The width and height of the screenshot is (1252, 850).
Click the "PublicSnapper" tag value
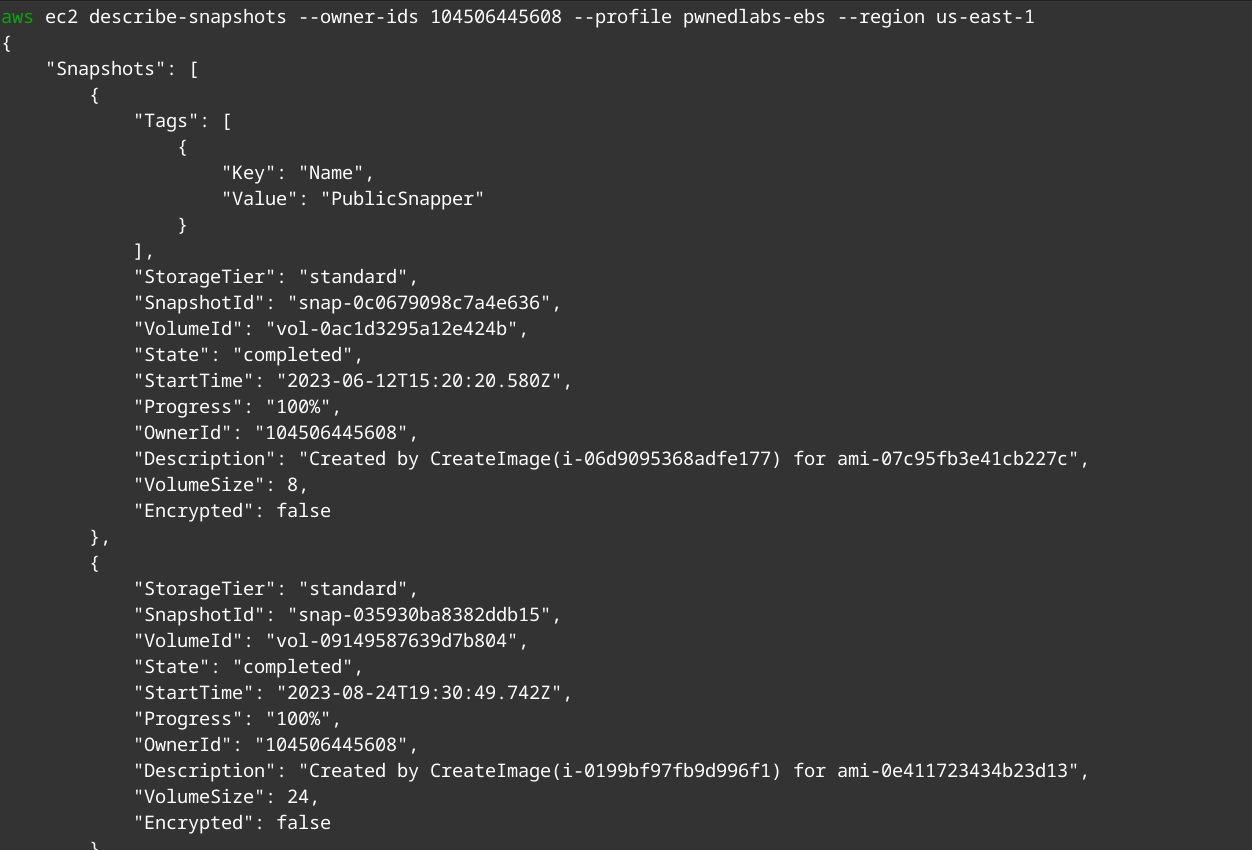[402, 199]
